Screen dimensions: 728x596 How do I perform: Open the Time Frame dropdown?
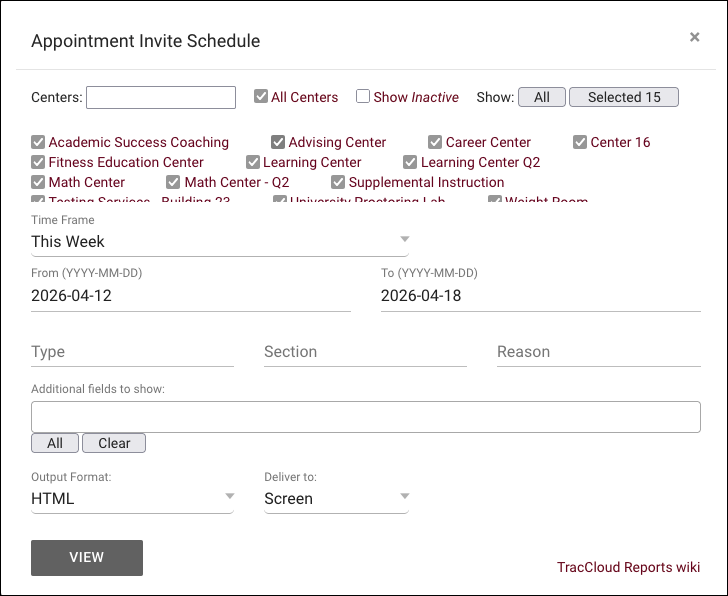coord(220,241)
